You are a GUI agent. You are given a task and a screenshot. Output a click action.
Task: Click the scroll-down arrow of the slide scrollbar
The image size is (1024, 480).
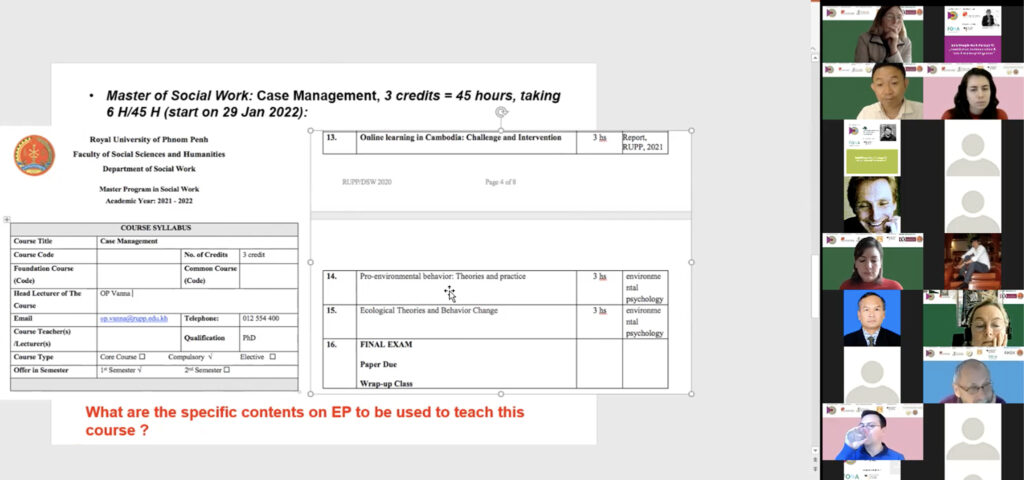click(814, 451)
